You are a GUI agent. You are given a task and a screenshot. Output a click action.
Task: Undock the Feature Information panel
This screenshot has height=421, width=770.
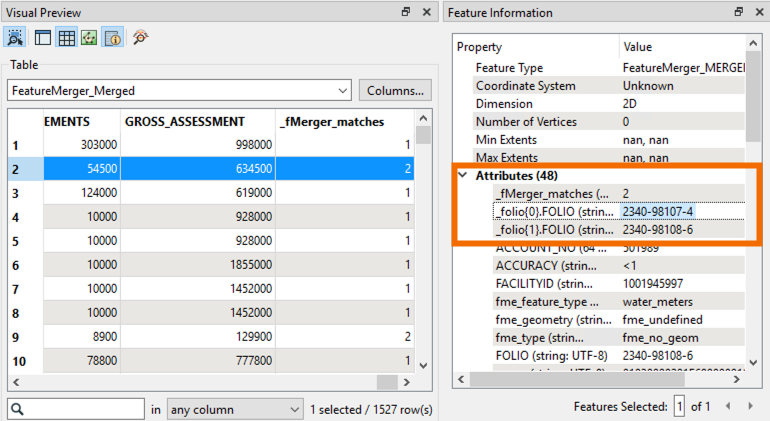(x=739, y=12)
